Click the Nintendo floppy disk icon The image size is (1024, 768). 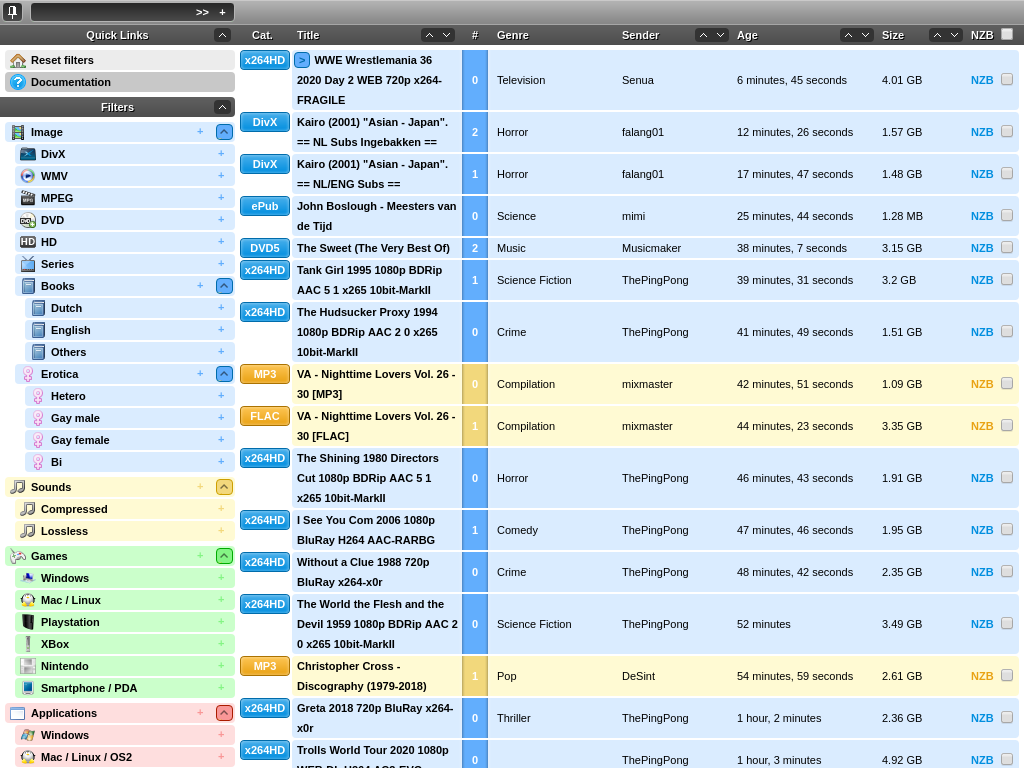pos(28,666)
